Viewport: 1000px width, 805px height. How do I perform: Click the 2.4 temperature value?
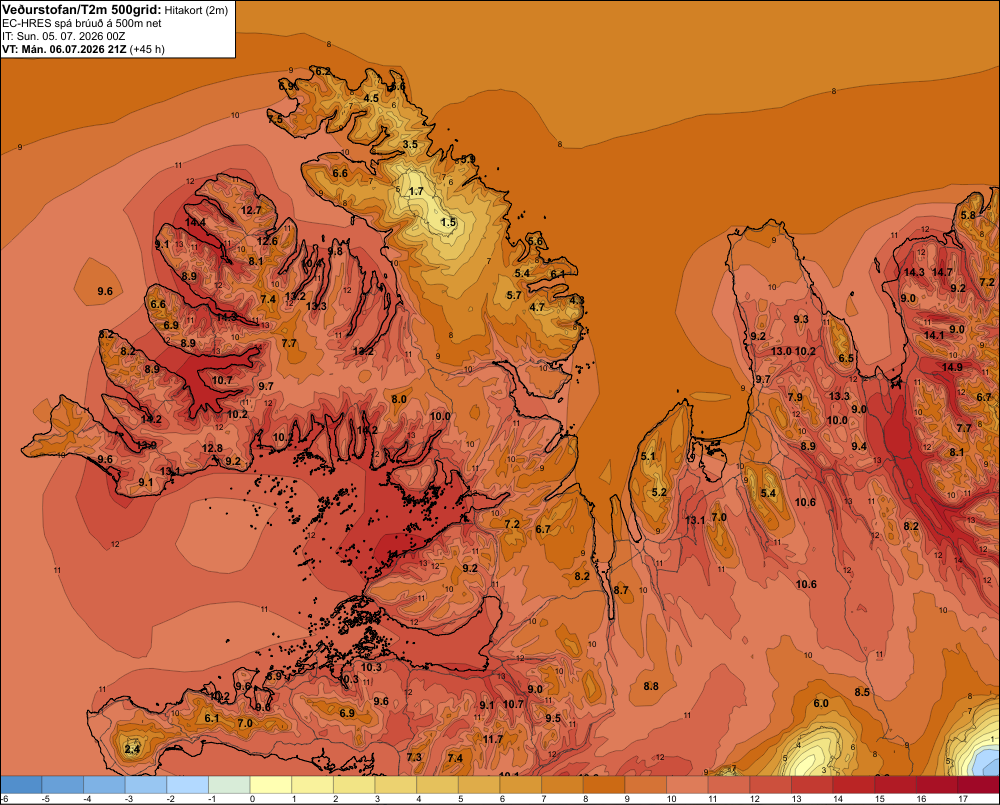(x=132, y=750)
